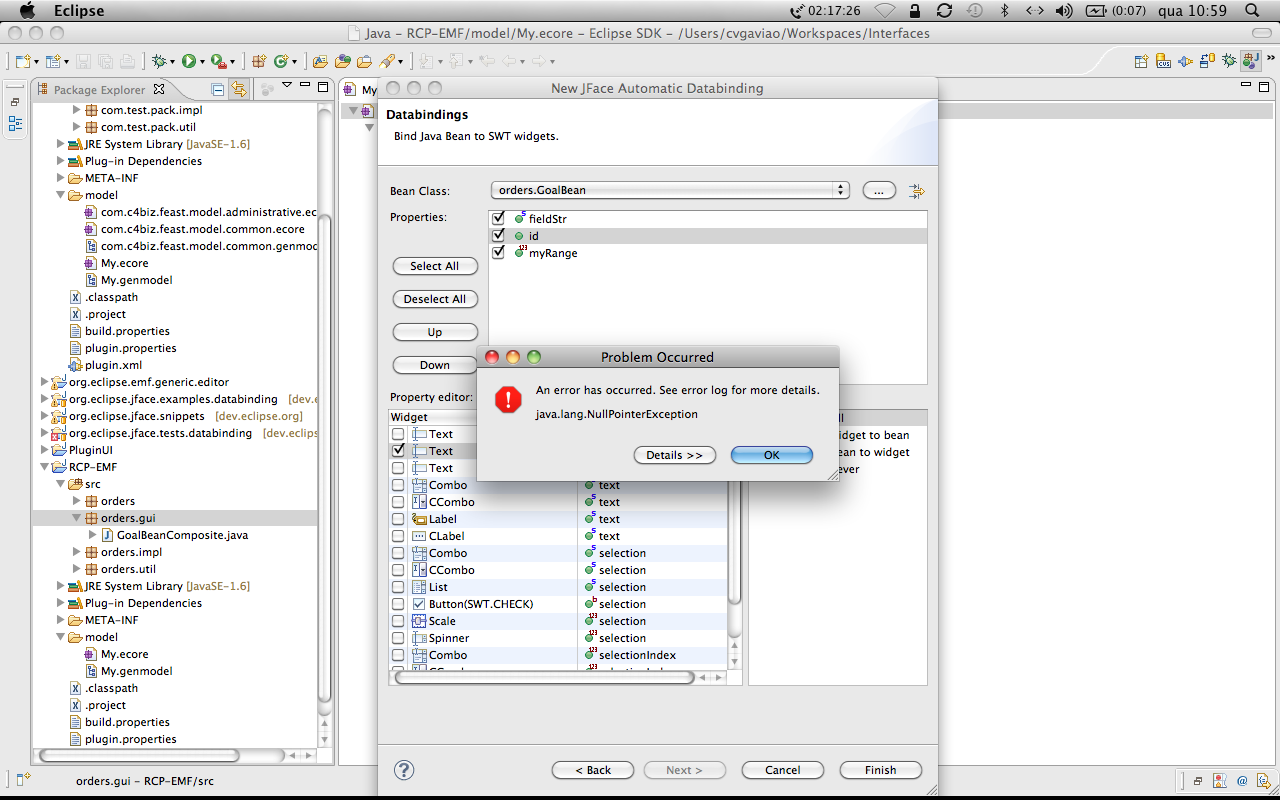Expand GoalBeanComposite.java in the tree
Image resolution: width=1280 pixels, height=800 pixels.
(x=92, y=535)
